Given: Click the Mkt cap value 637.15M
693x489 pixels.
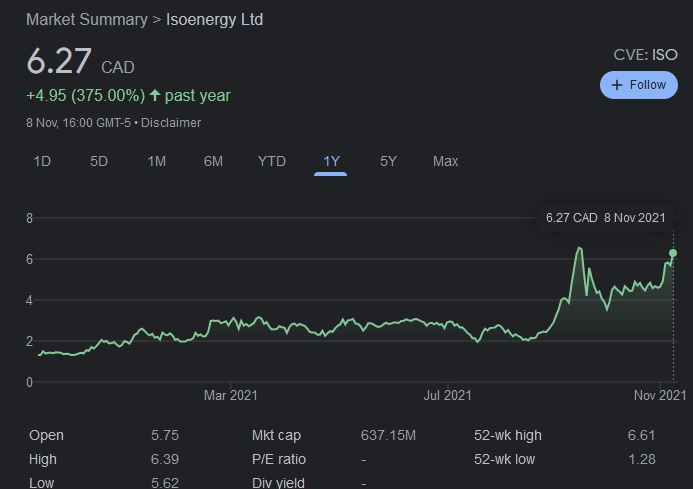Looking at the screenshot, I should point(388,435).
